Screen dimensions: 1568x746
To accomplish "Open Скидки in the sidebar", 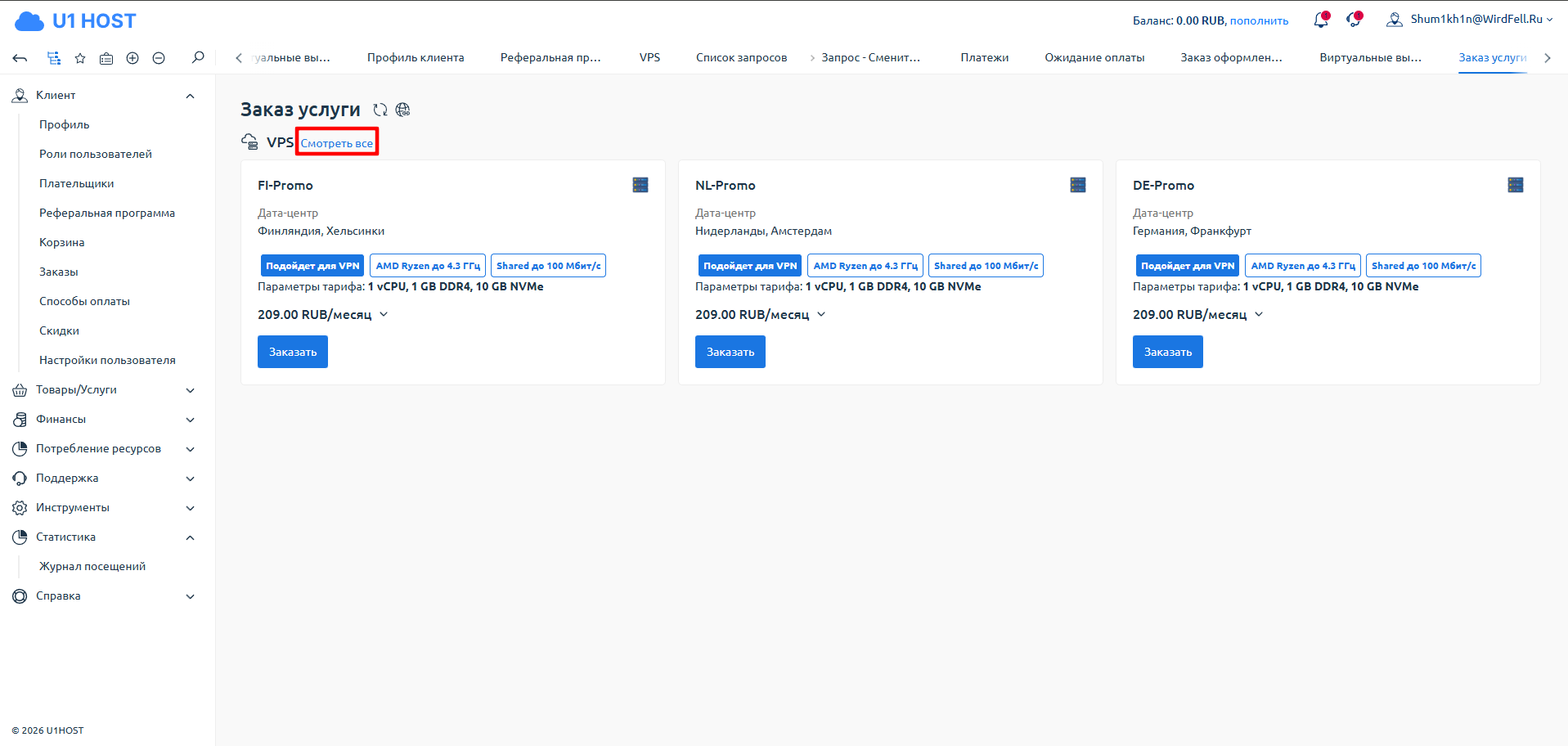I will coord(60,330).
